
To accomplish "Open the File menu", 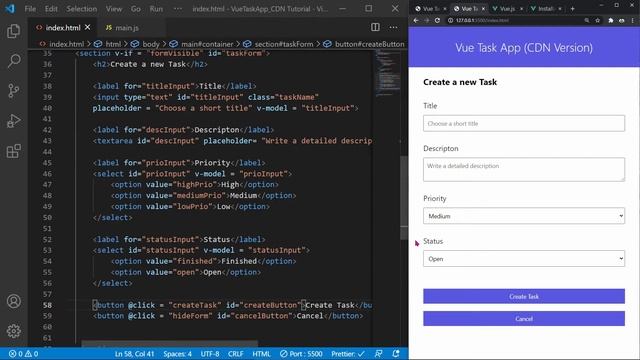I will tap(30, 9).
